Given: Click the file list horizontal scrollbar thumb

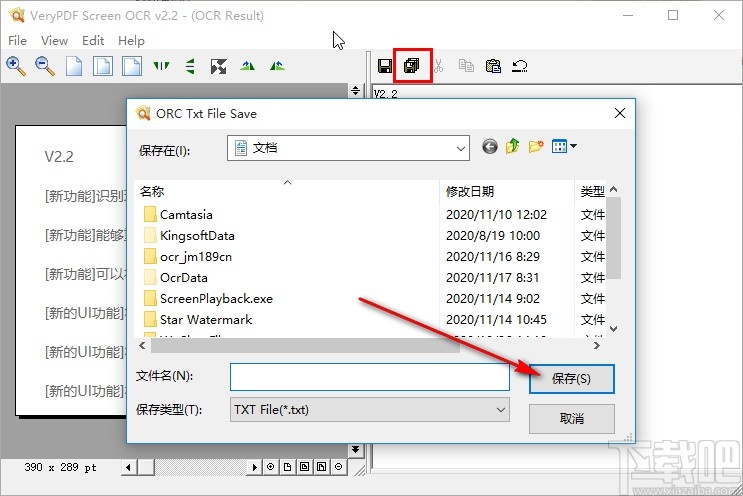Looking at the screenshot, I should click(x=305, y=346).
